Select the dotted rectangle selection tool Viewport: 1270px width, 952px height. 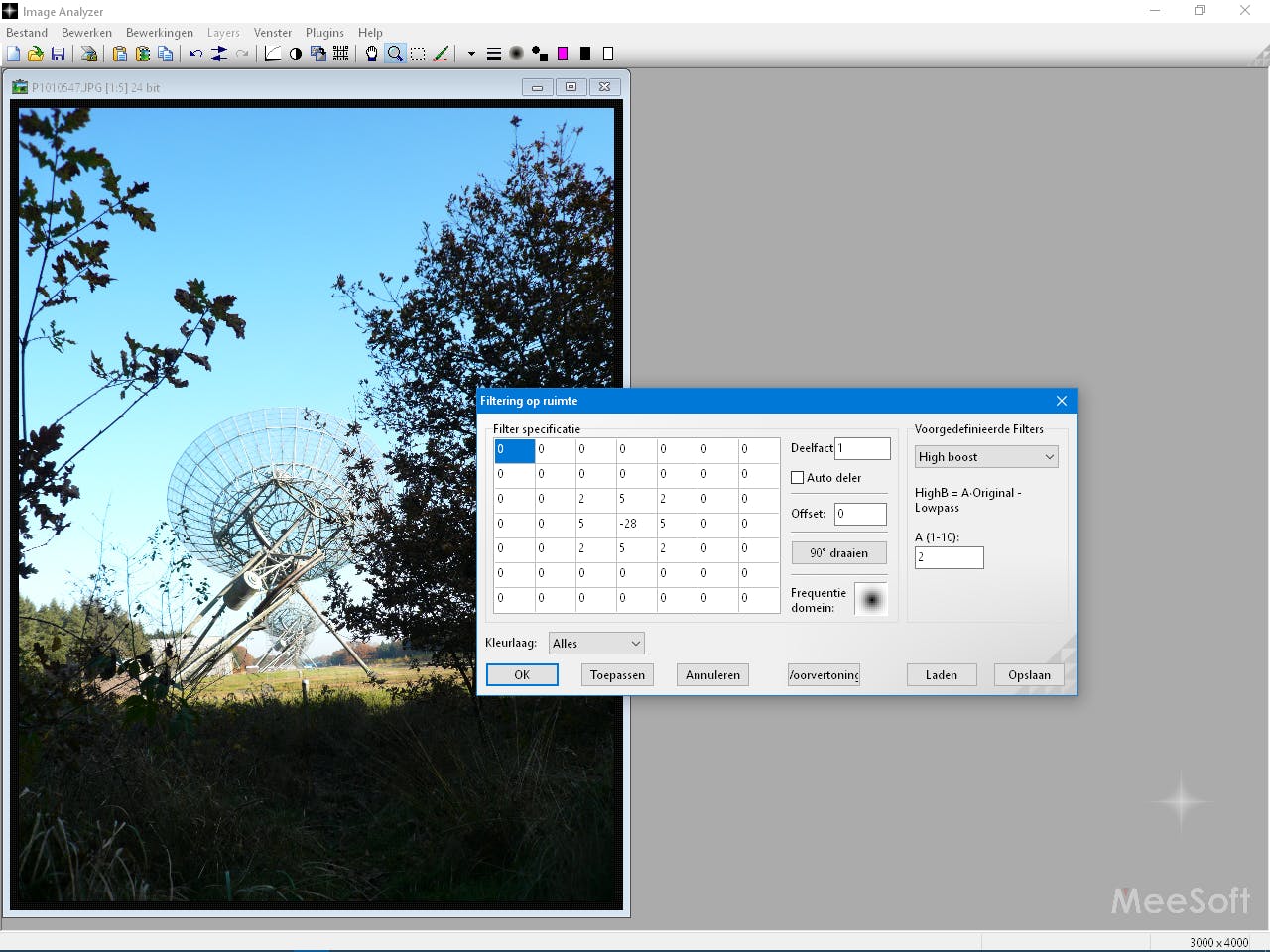click(x=418, y=54)
